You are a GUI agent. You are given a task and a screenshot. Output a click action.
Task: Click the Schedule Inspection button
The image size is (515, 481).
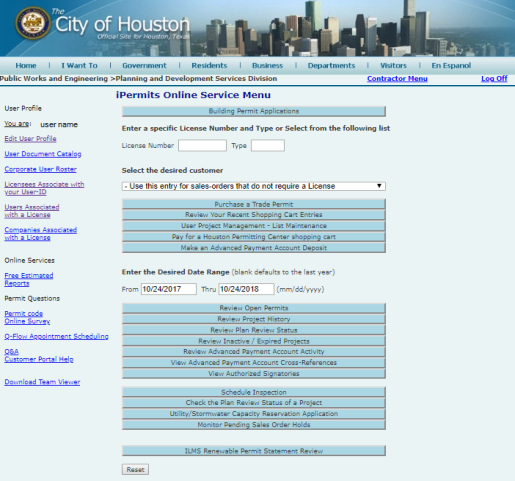254,392
